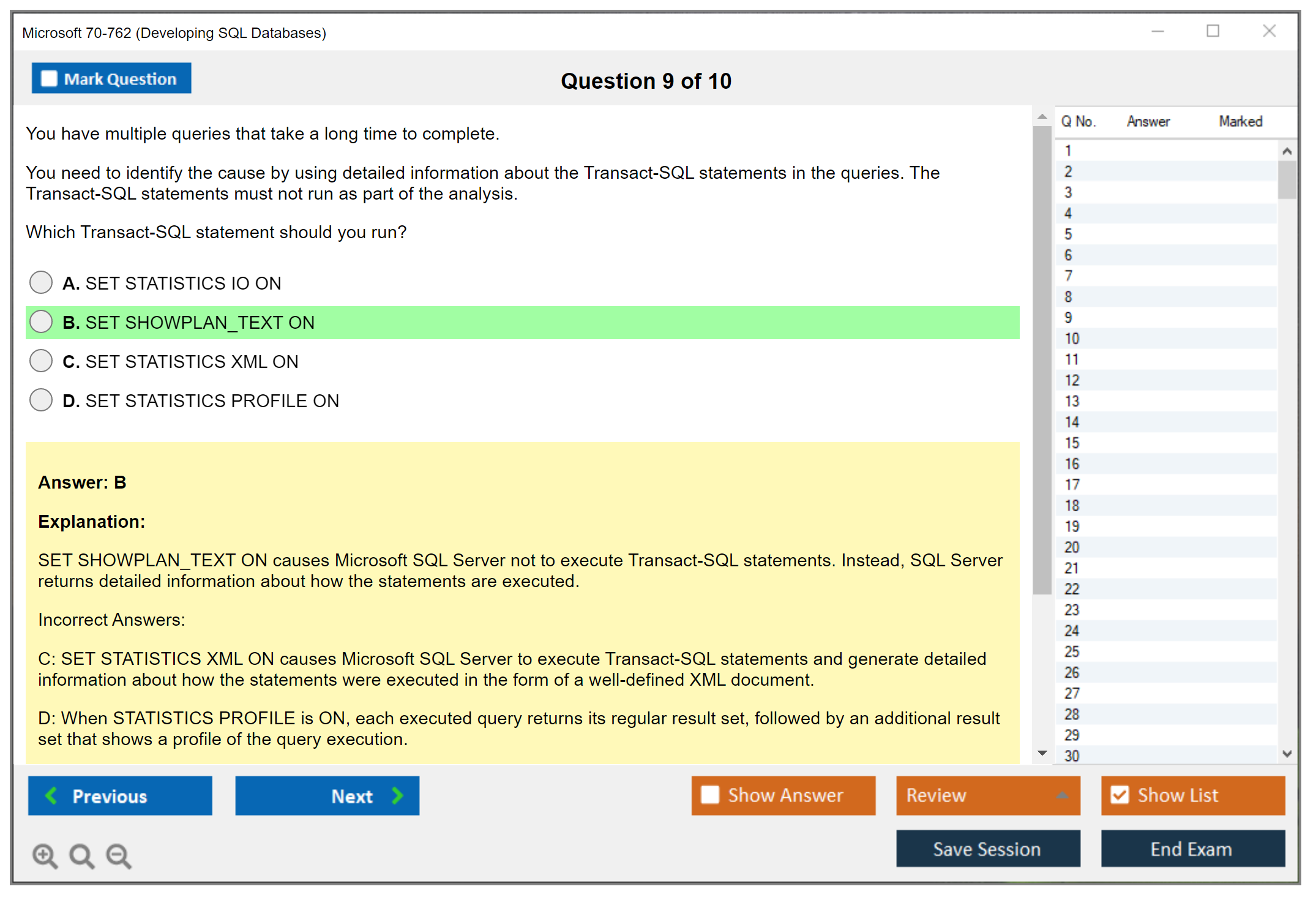Click the reset zoom magnifier icon
This screenshot has width=1316, height=900.
point(81,855)
